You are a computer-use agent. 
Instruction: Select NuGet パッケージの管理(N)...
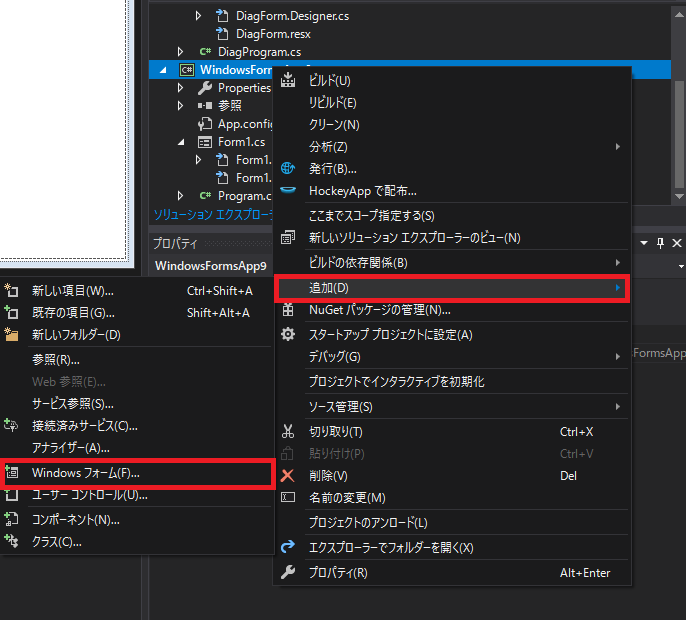[x=452, y=310]
